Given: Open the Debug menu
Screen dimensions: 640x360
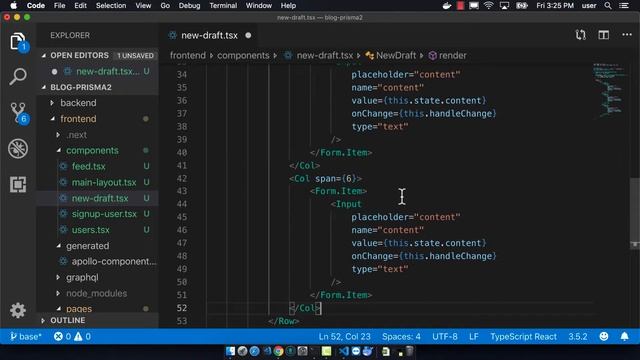Looking at the screenshot, I should coord(189,6).
